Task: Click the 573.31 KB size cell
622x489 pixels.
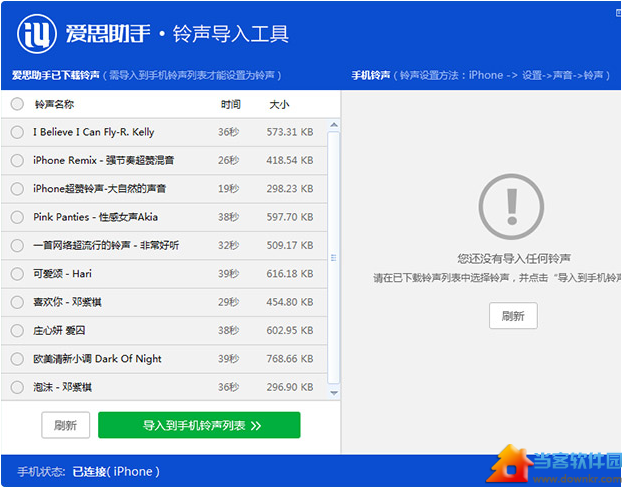Action: pyautogui.click(x=290, y=132)
